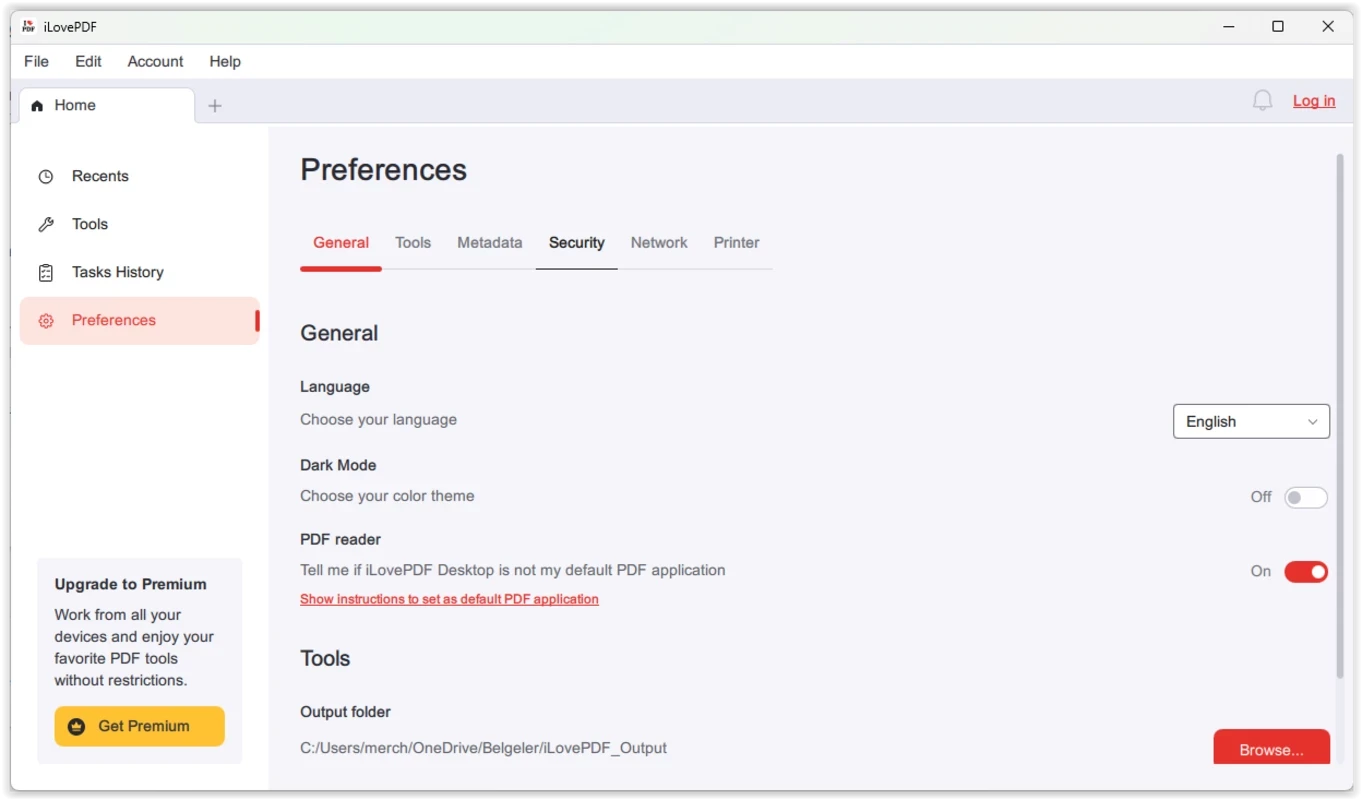Click the Home icon on the tab
Image resolution: width=1362 pixels, height=800 pixels.
tap(38, 106)
